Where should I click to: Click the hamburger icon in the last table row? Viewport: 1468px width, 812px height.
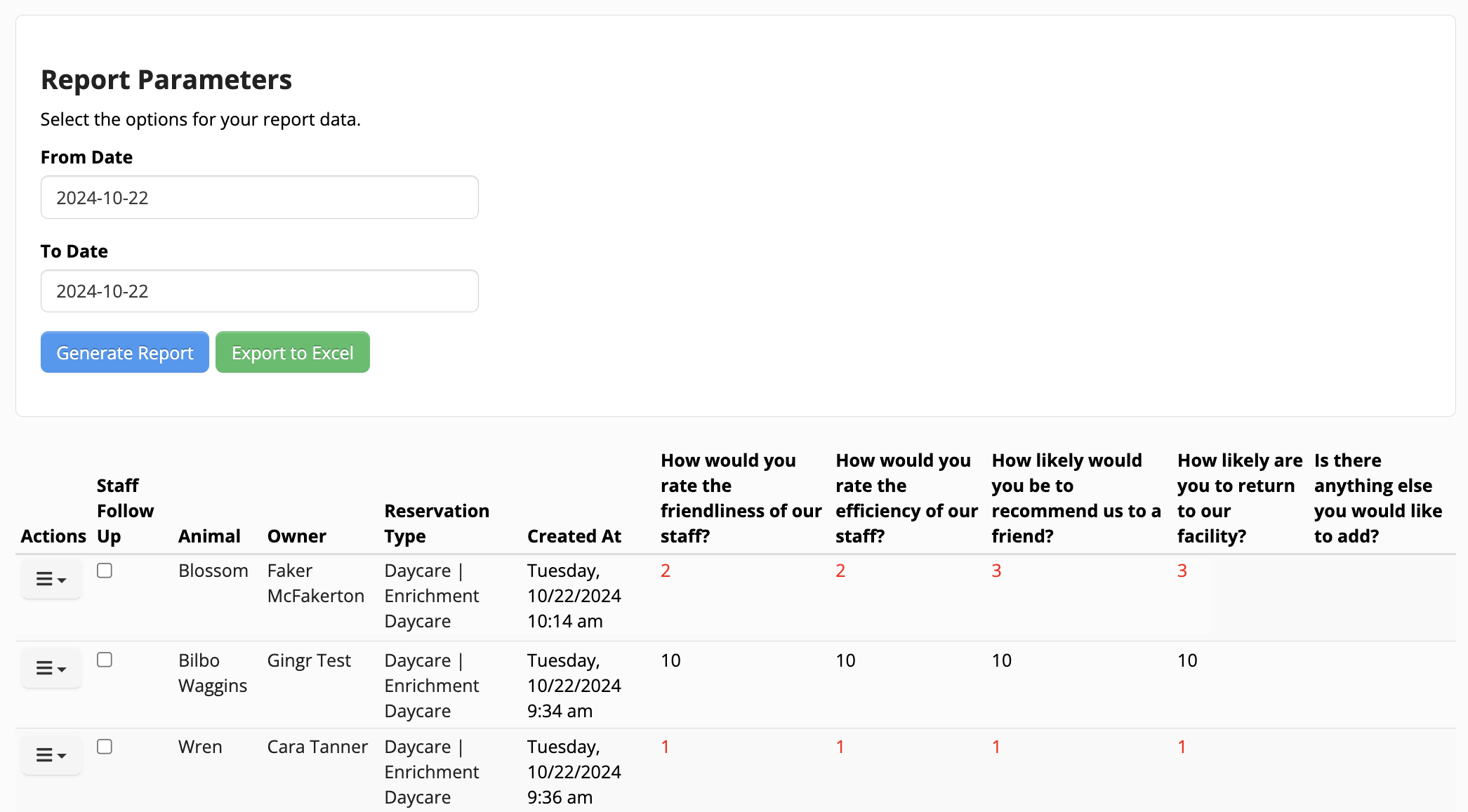(x=44, y=754)
